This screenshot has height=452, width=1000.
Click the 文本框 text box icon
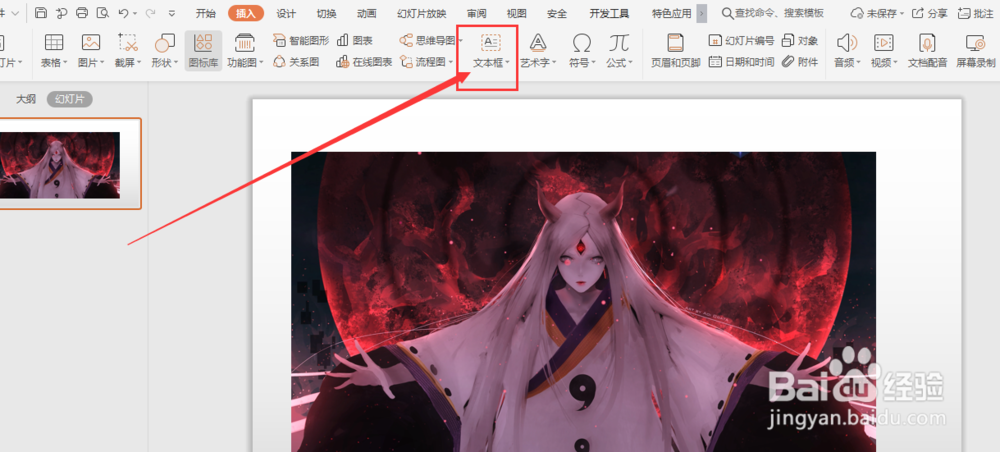tap(490, 43)
